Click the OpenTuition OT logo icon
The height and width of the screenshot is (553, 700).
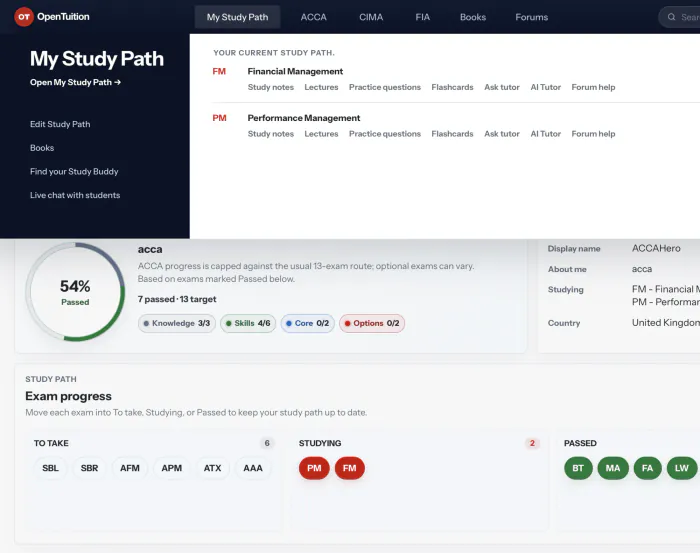[x=24, y=17]
